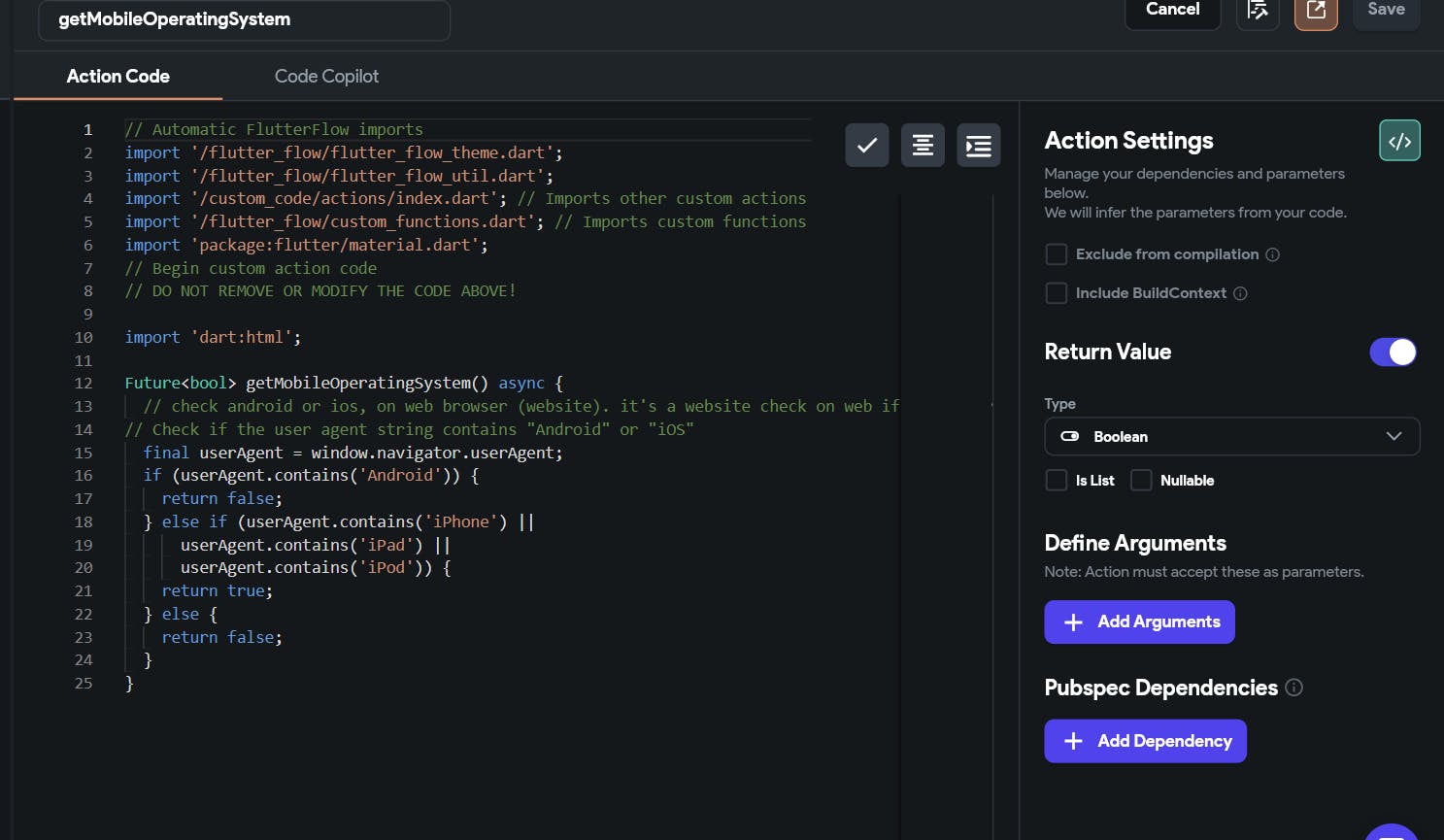The height and width of the screenshot is (840, 1444).
Task: Click info icon next to Pubspec Dependencies
Action: [1293, 688]
